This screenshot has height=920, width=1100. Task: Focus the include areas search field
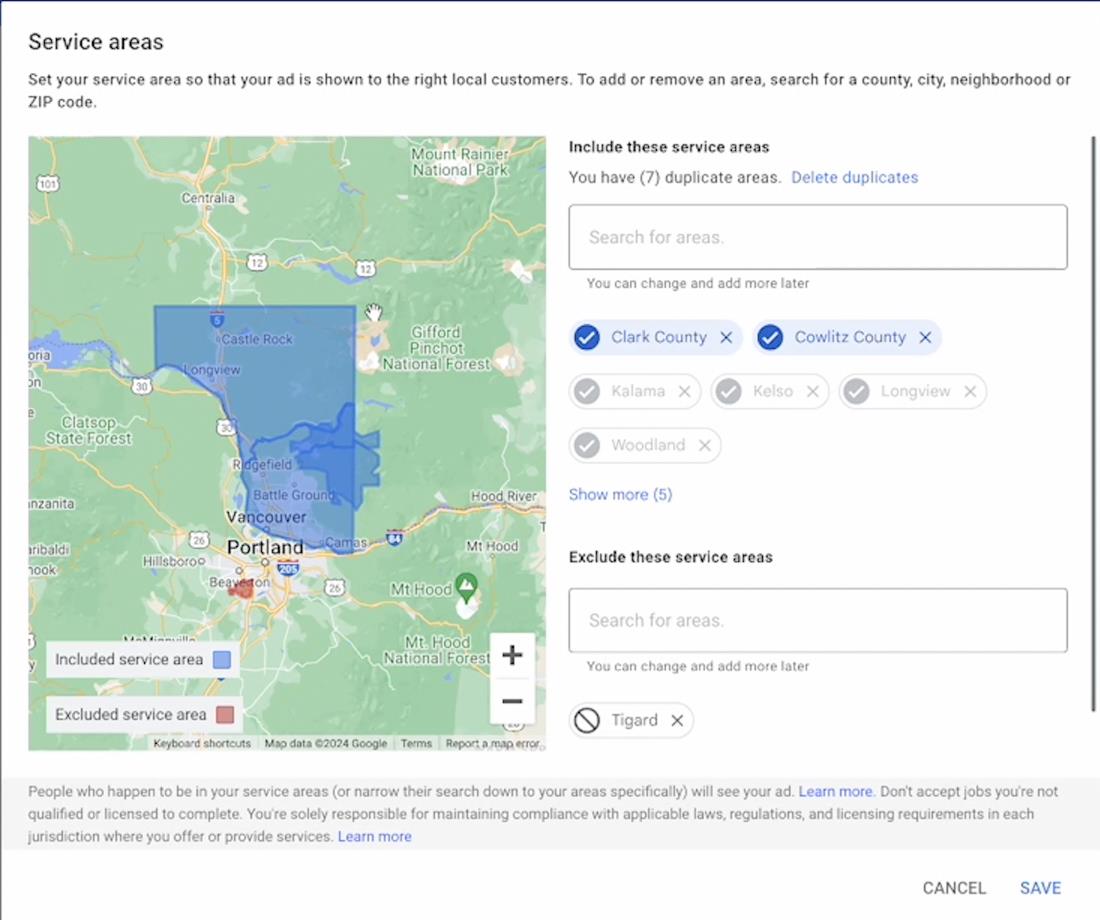tap(818, 237)
